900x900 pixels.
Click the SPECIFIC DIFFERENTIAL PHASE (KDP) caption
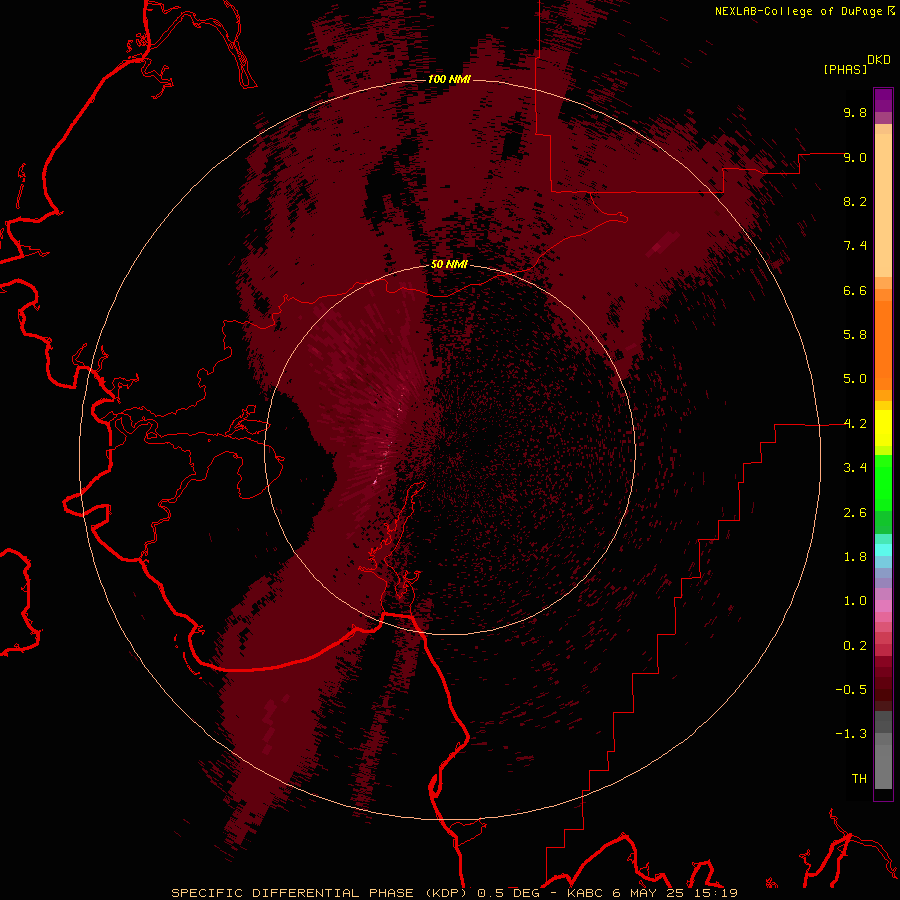[x=319, y=893]
